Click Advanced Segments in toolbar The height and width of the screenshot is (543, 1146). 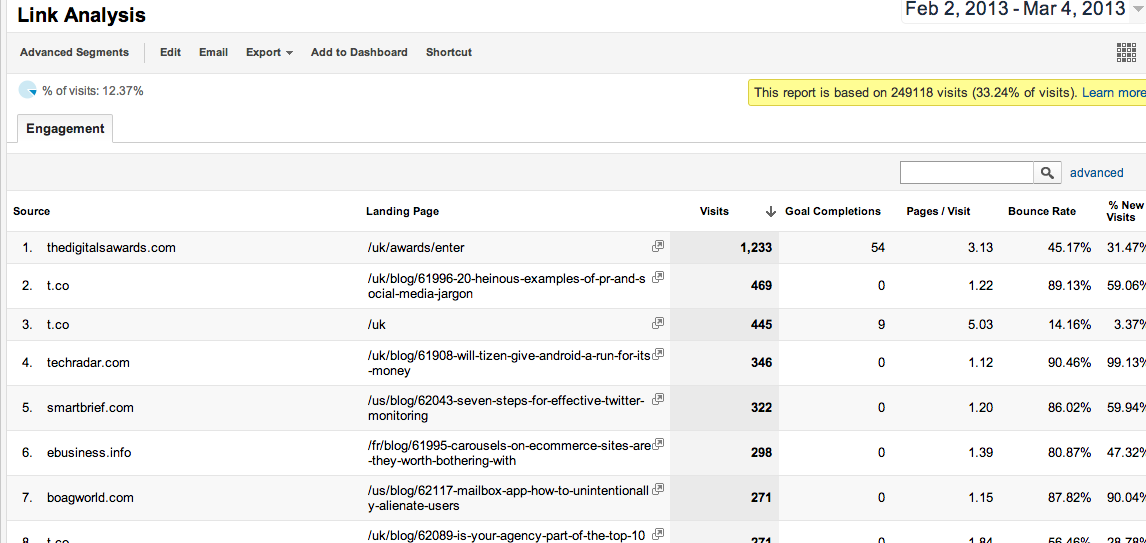(74, 52)
